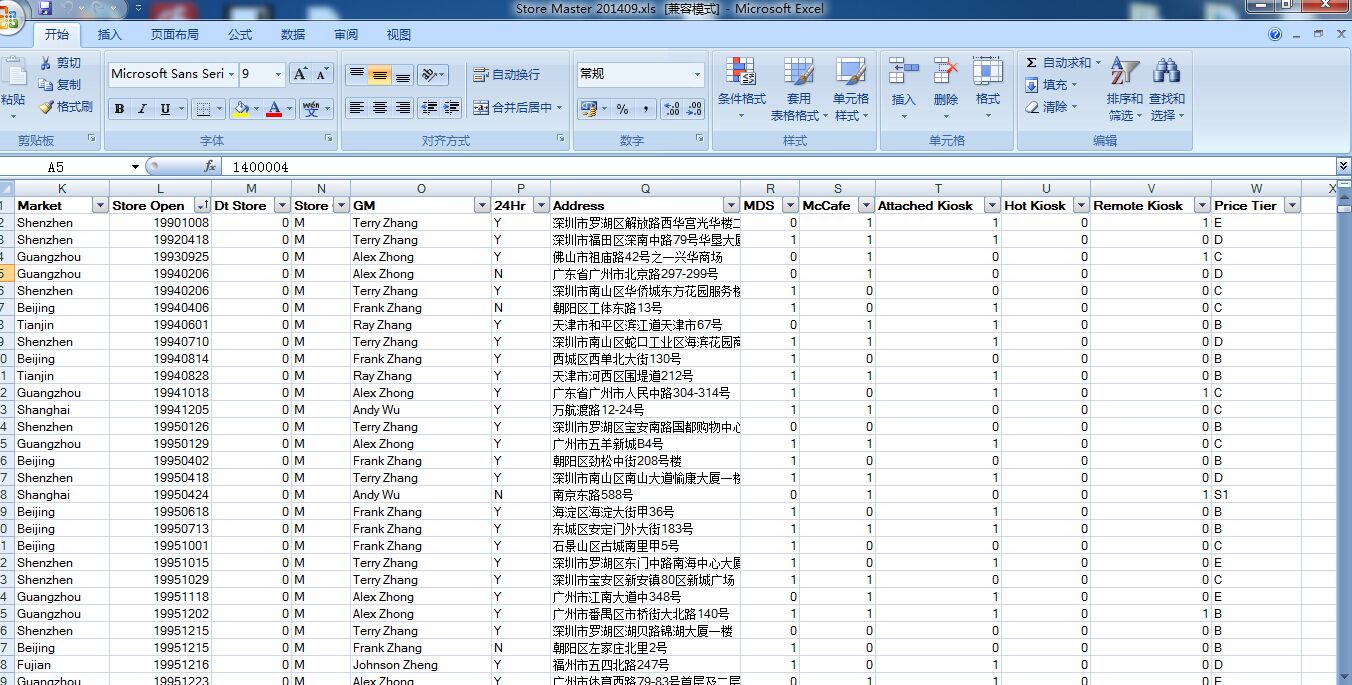Apply cell borders icon
Viewport: 1352px width, 685px height.
203,109
